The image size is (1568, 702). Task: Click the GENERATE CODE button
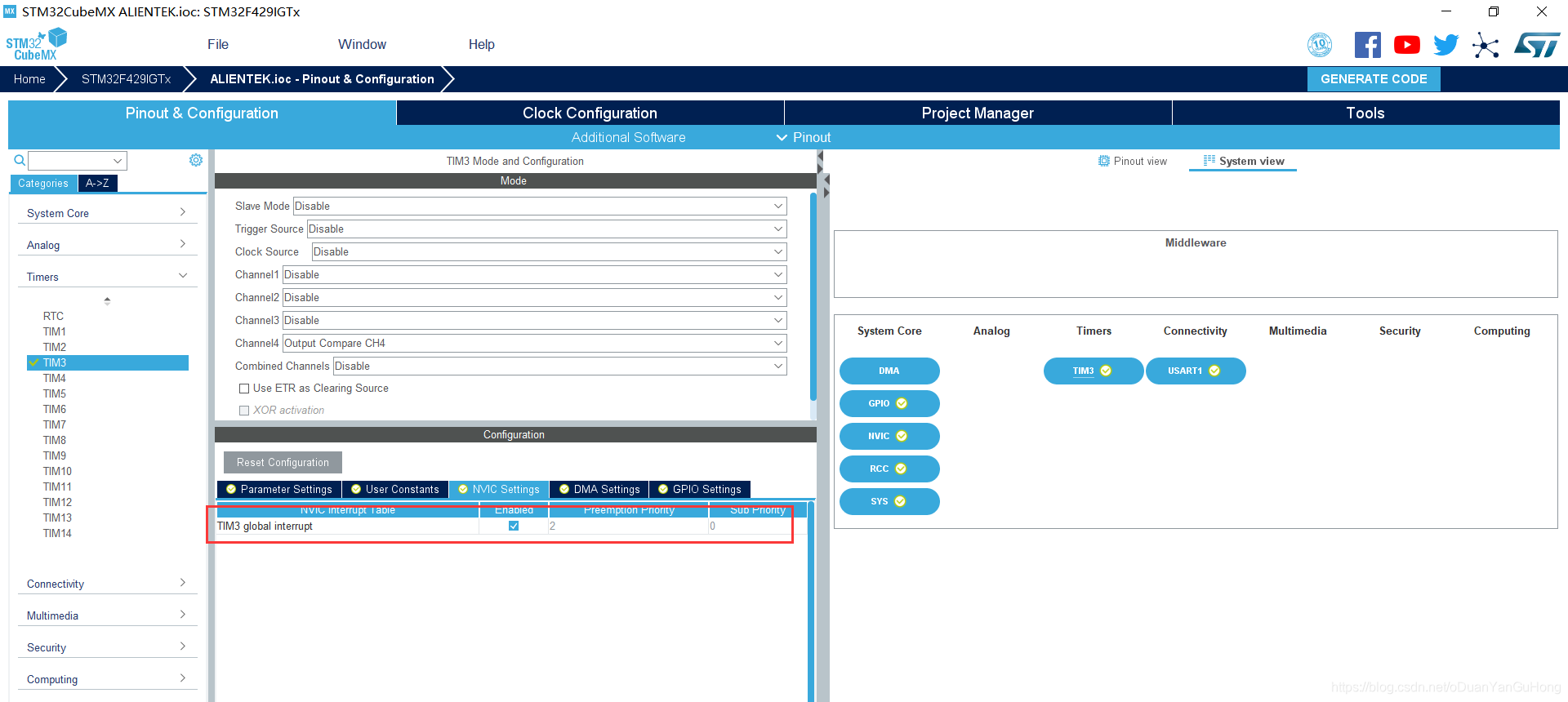pyautogui.click(x=1374, y=79)
